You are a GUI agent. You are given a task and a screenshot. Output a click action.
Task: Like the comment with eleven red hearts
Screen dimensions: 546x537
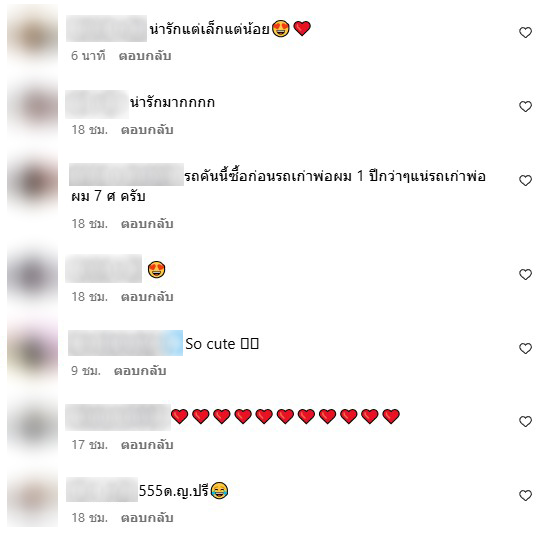(525, 421)
